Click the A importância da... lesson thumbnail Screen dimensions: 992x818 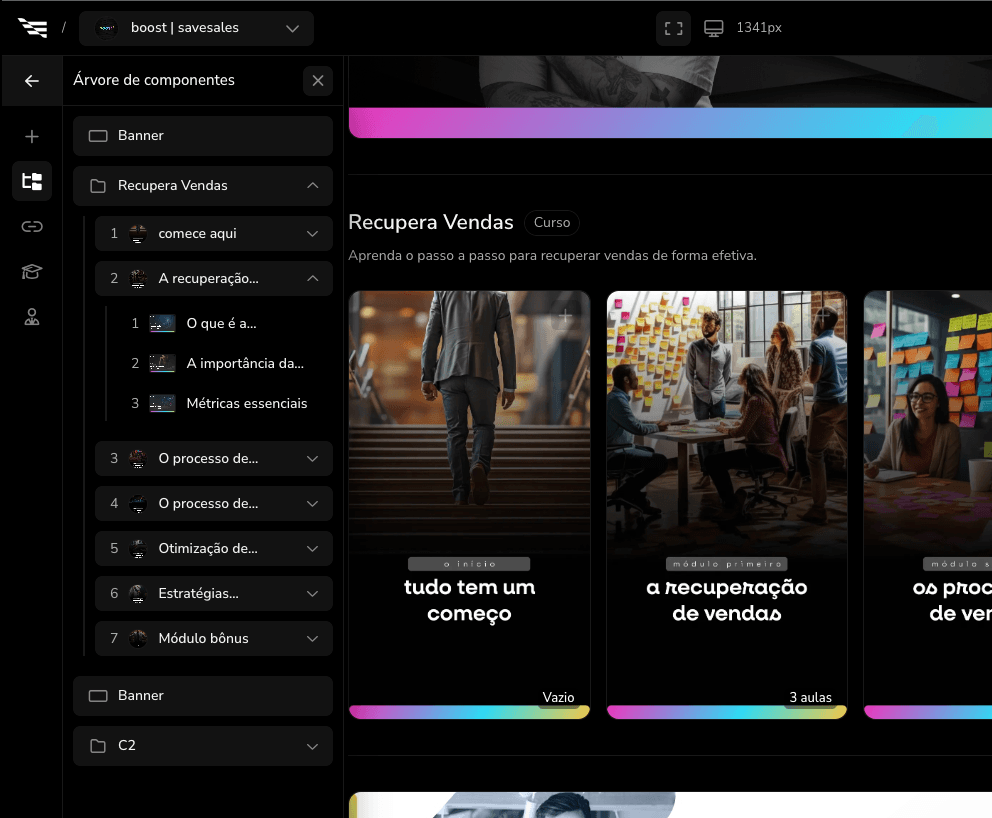click(162, 363)
